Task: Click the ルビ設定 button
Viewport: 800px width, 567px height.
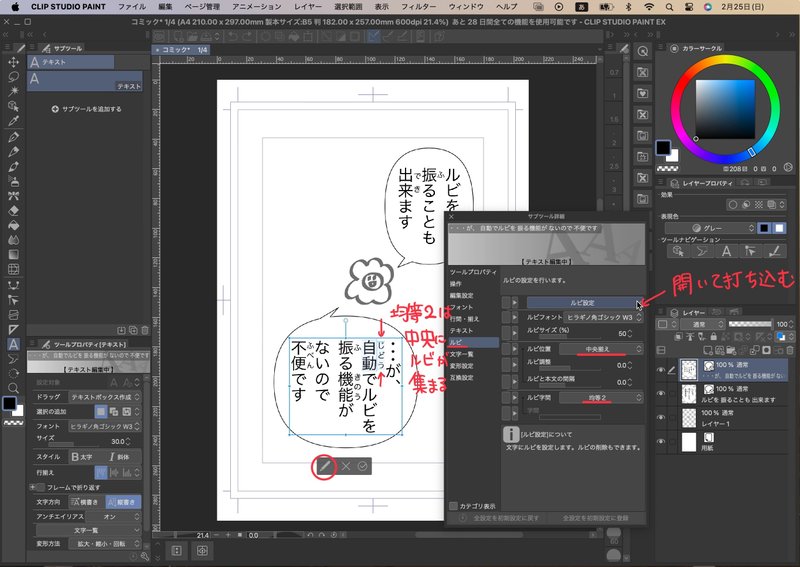Action: coord(582,303)
